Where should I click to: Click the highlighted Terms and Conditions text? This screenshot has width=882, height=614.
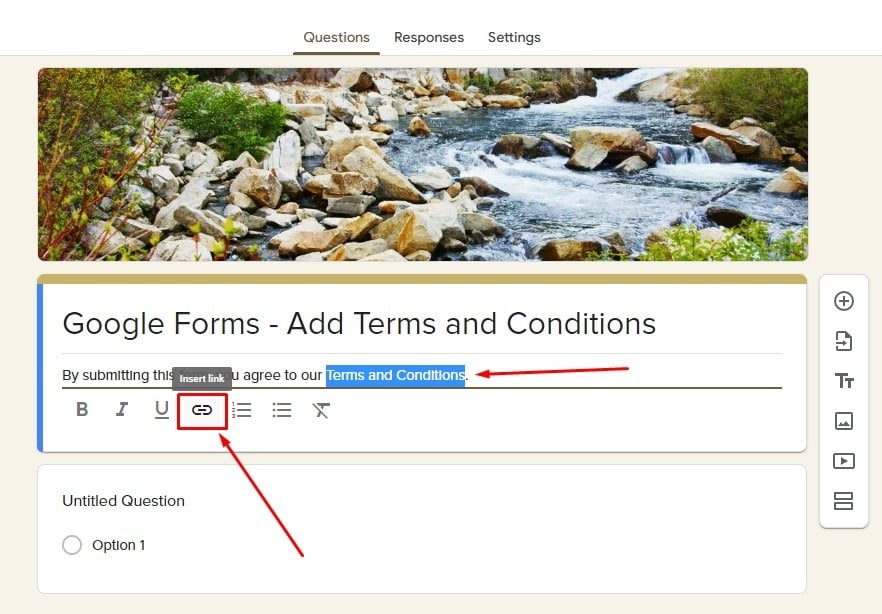(395, 375)
